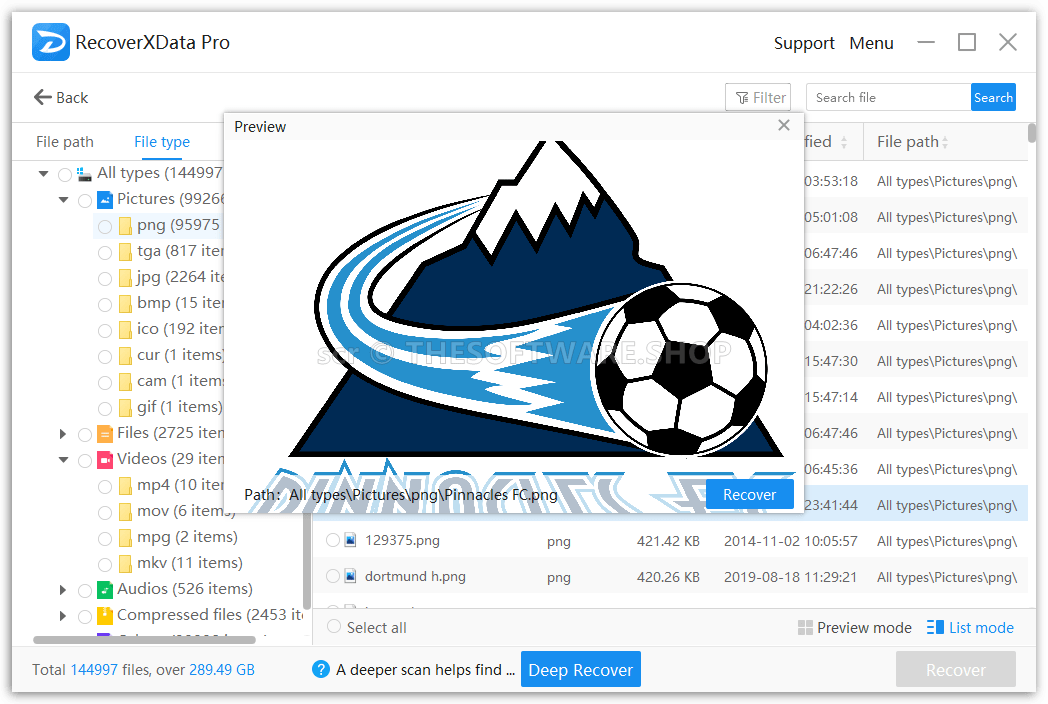Click the RecoverXData Pro logo icon
This screenshot has height=704, width=1048.
pos(51,42)
